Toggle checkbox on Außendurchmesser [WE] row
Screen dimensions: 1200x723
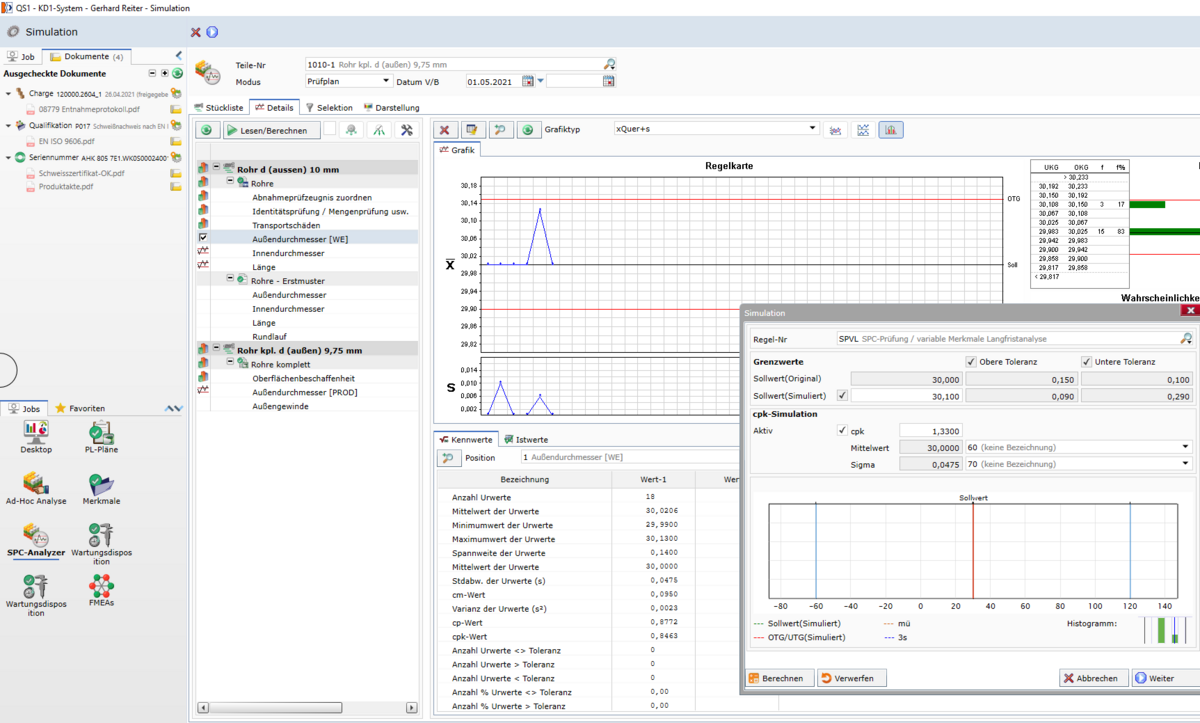[203, 238]
